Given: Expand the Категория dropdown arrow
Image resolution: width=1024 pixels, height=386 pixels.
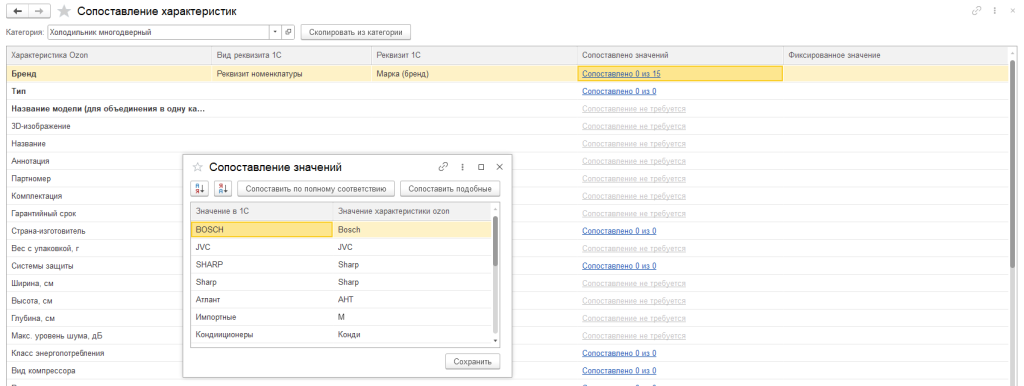Looking at the screenshot, I should pos(276,32).
